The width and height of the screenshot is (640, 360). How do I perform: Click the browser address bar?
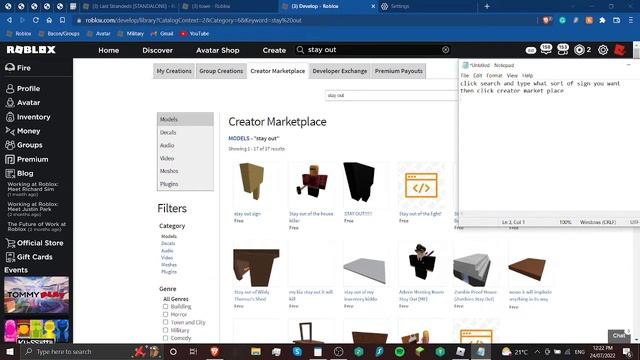tap(306, 20)
